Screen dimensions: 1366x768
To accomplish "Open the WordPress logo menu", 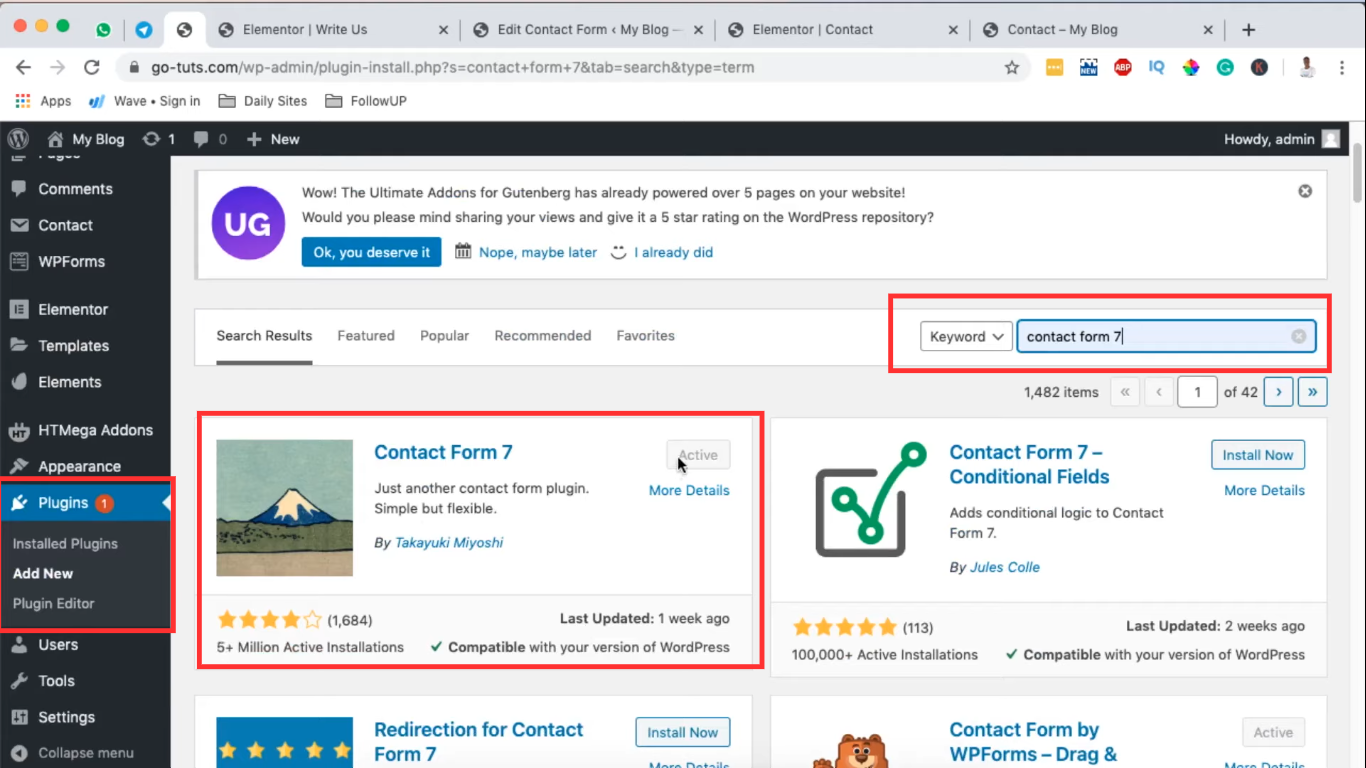I will [x=18, y=139].
